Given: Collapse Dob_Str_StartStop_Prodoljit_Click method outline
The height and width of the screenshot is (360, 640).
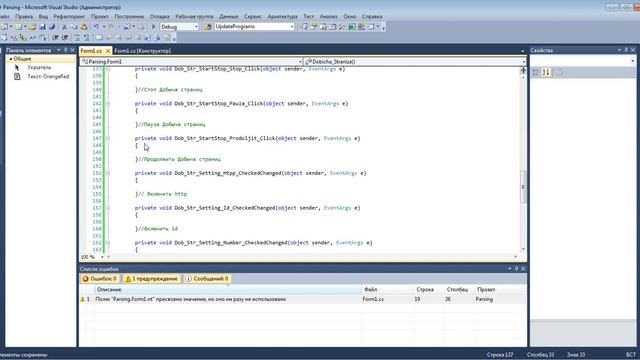Looking at the screenshot, I should 108,138.
